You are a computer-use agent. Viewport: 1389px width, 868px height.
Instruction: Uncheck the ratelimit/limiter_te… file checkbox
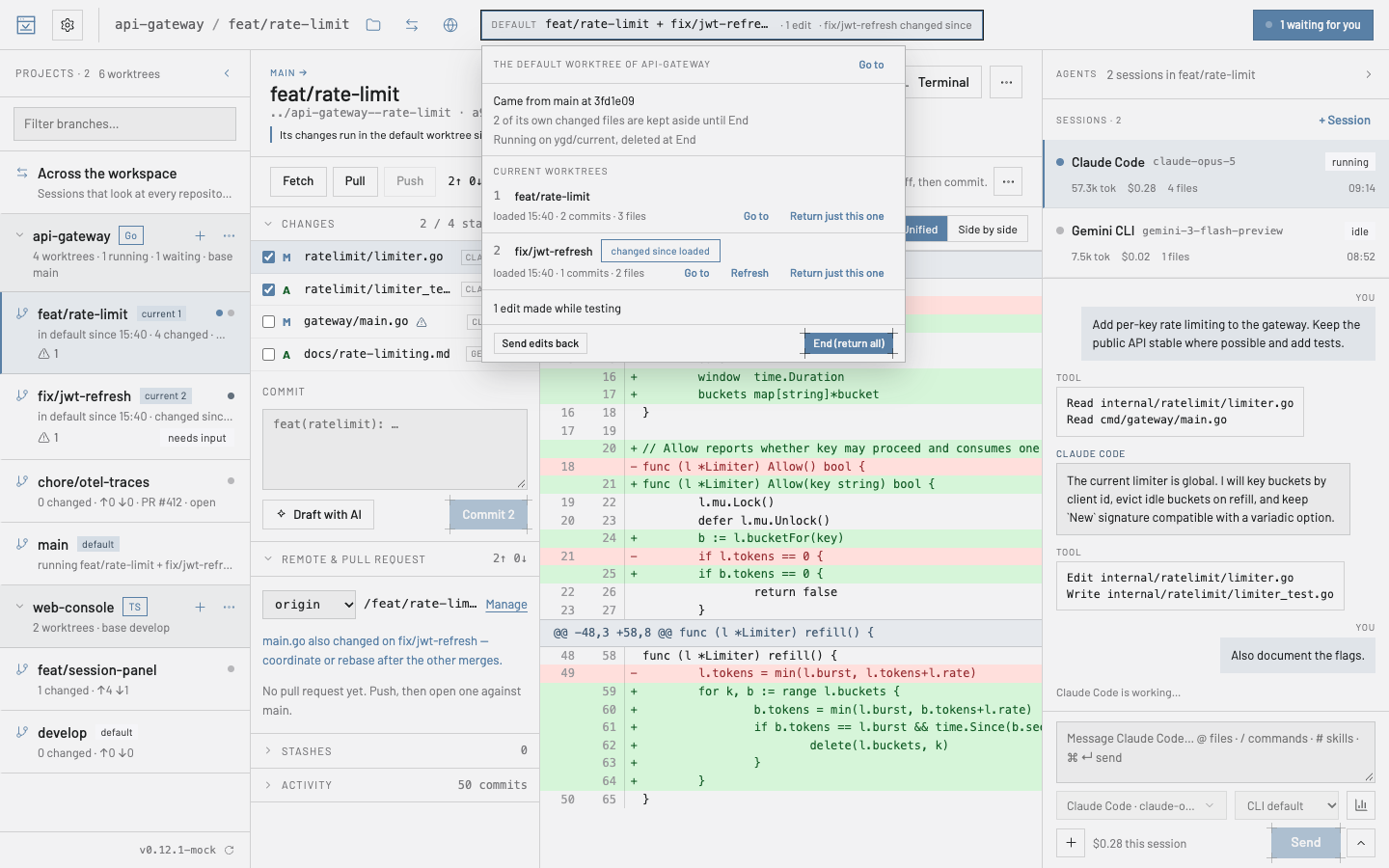(269, 289)
